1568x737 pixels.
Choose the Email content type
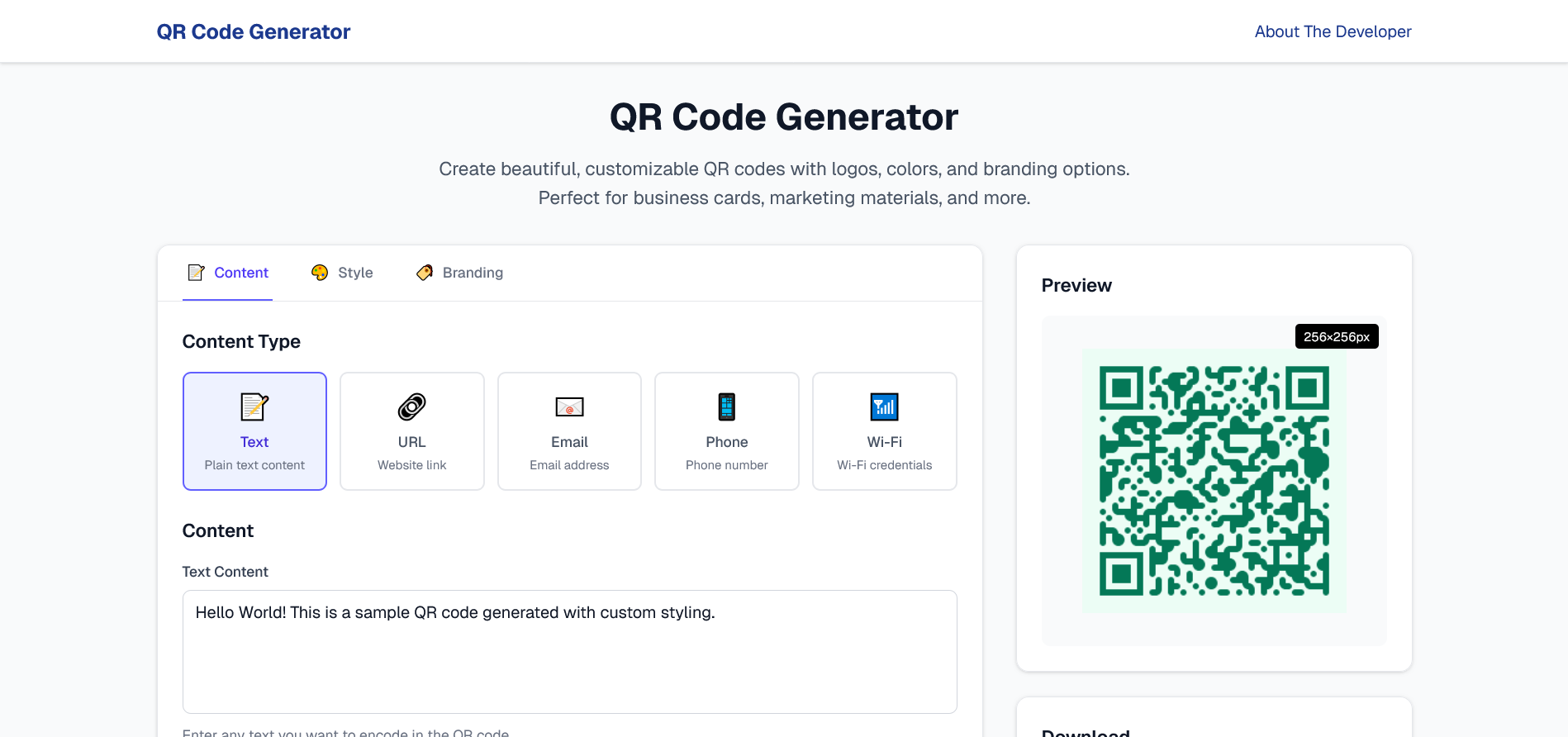(x=568, y=430)
